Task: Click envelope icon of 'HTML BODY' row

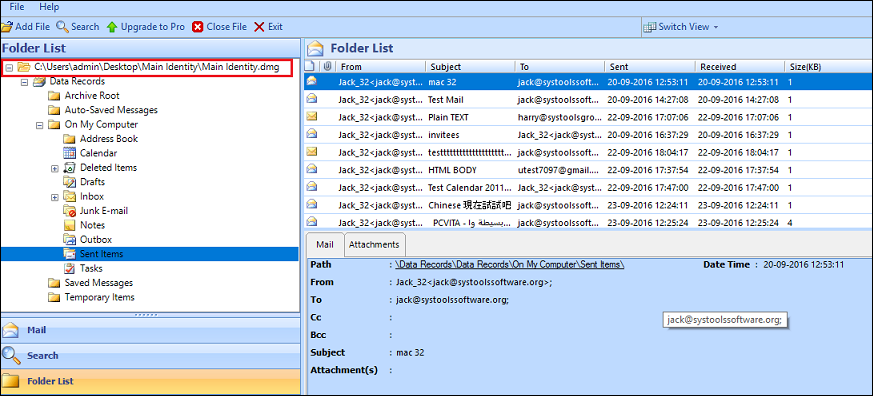Action: (312, 169)
